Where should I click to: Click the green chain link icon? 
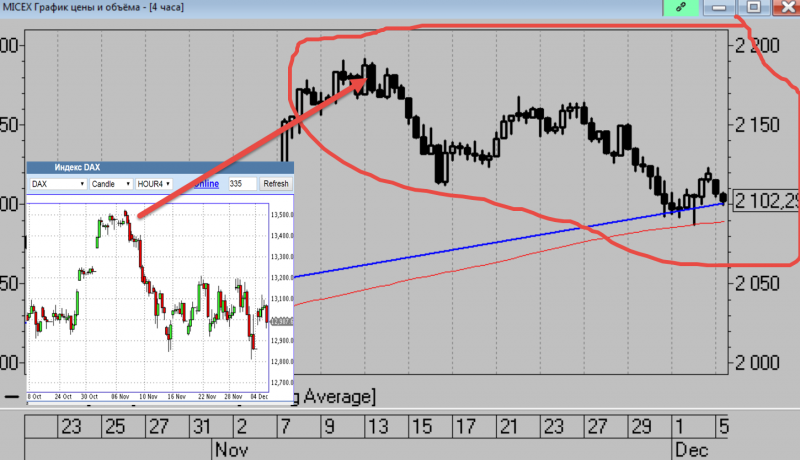pyautogui.click(x=681, y=7)
